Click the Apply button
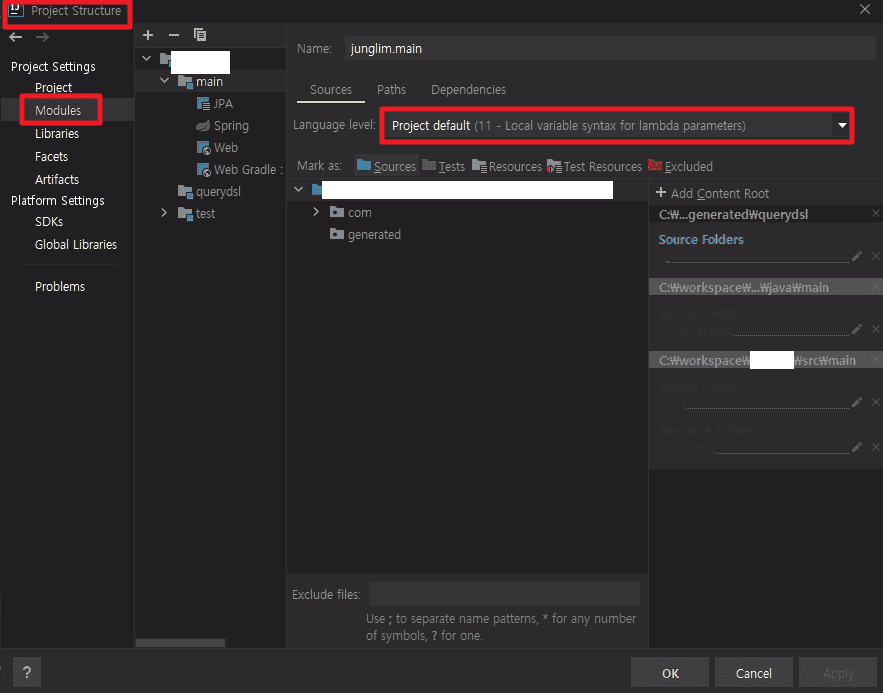883x693 pixels. [x=838, y=673]
